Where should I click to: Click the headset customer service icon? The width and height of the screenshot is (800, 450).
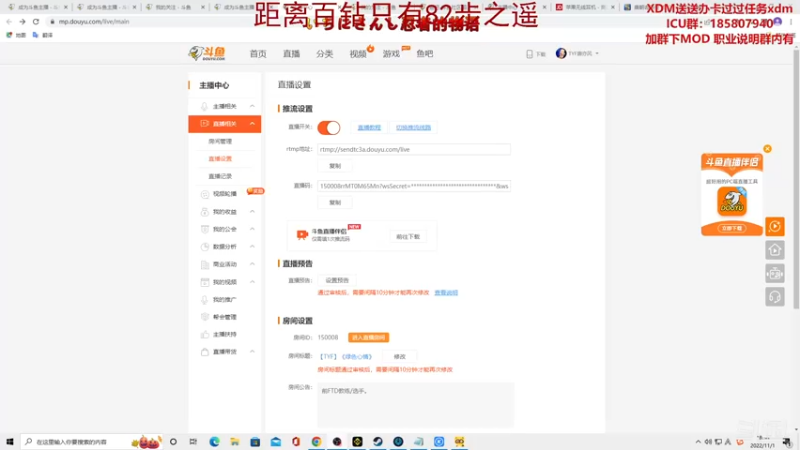(774, 297)
